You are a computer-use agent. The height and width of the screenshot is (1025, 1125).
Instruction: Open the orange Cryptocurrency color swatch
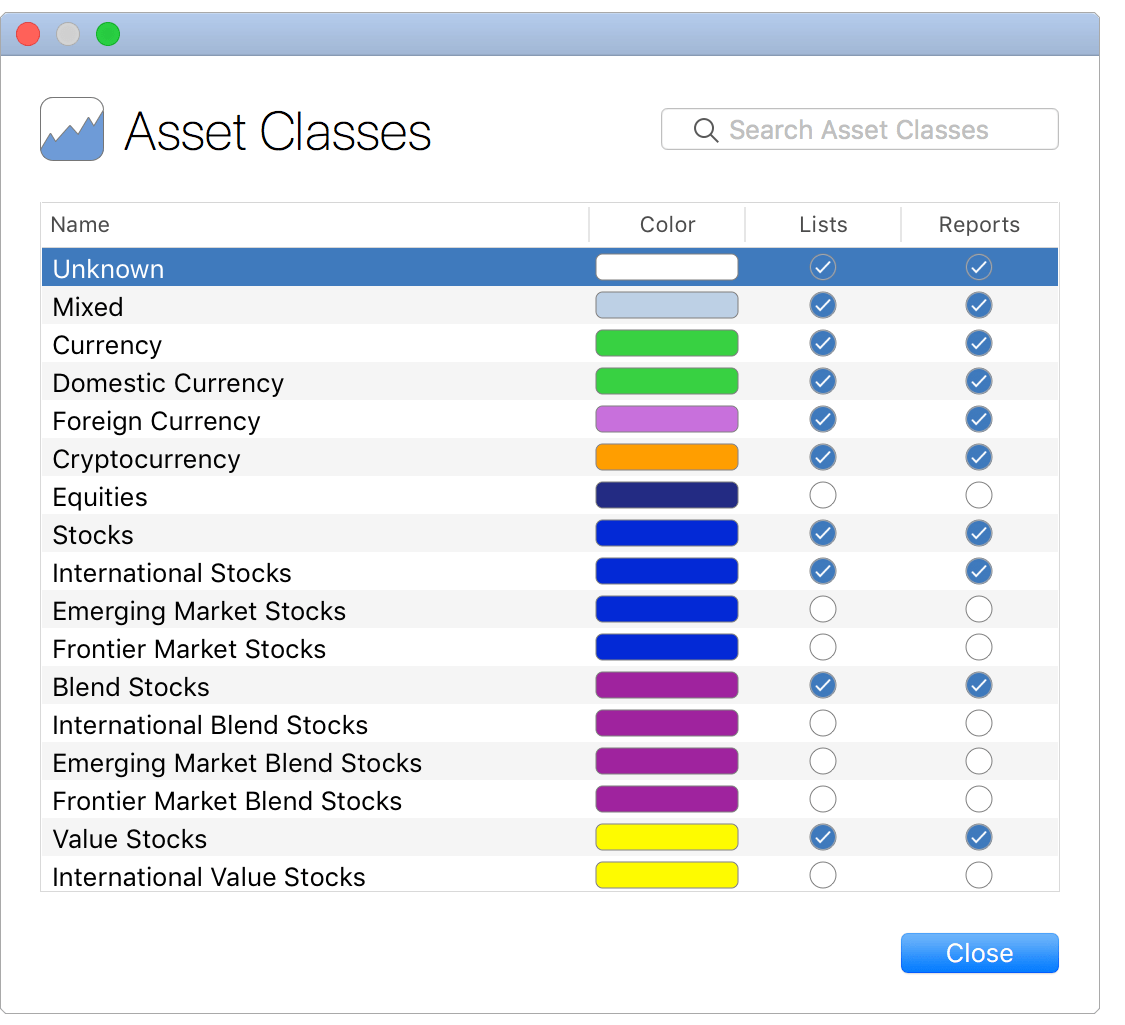click(666, 457)
